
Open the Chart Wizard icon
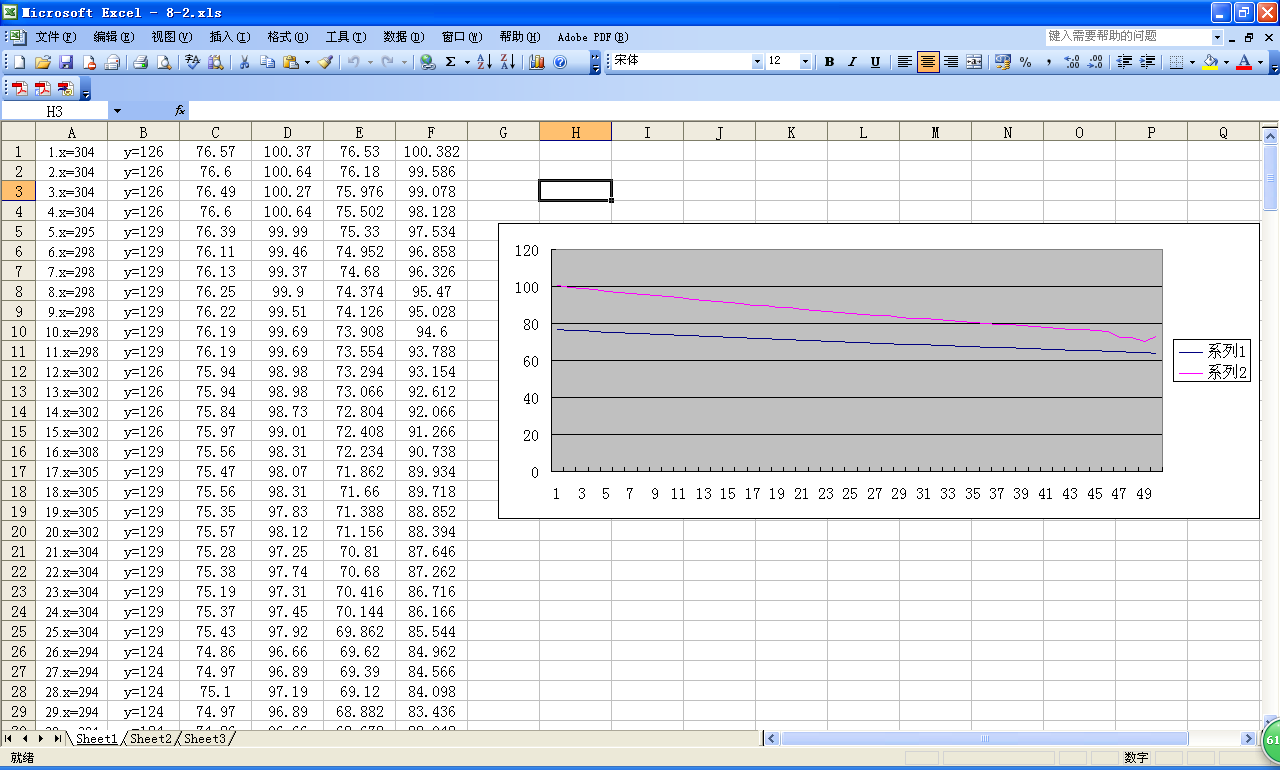point(537,62)
